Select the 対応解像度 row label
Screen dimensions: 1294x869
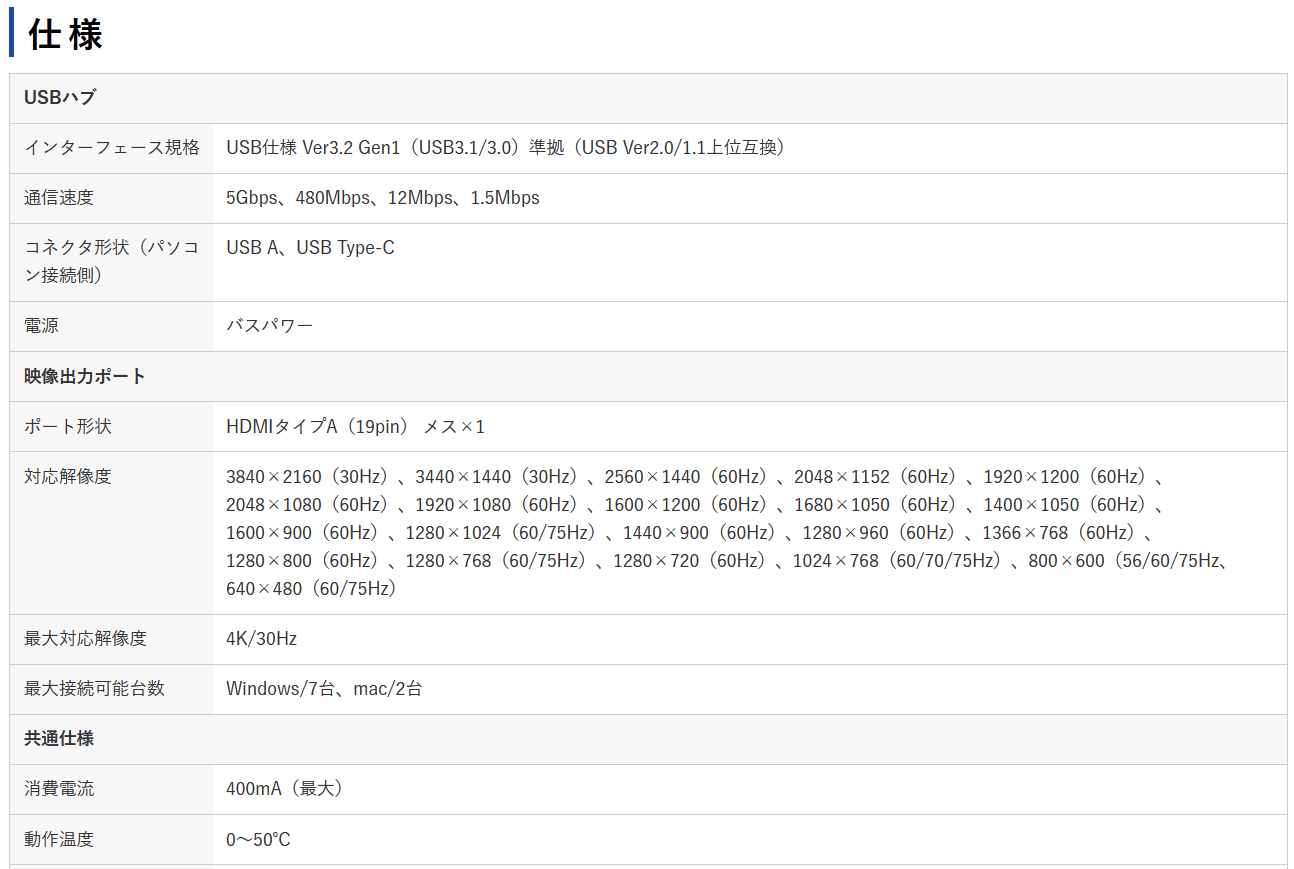(x=68, y=476)
